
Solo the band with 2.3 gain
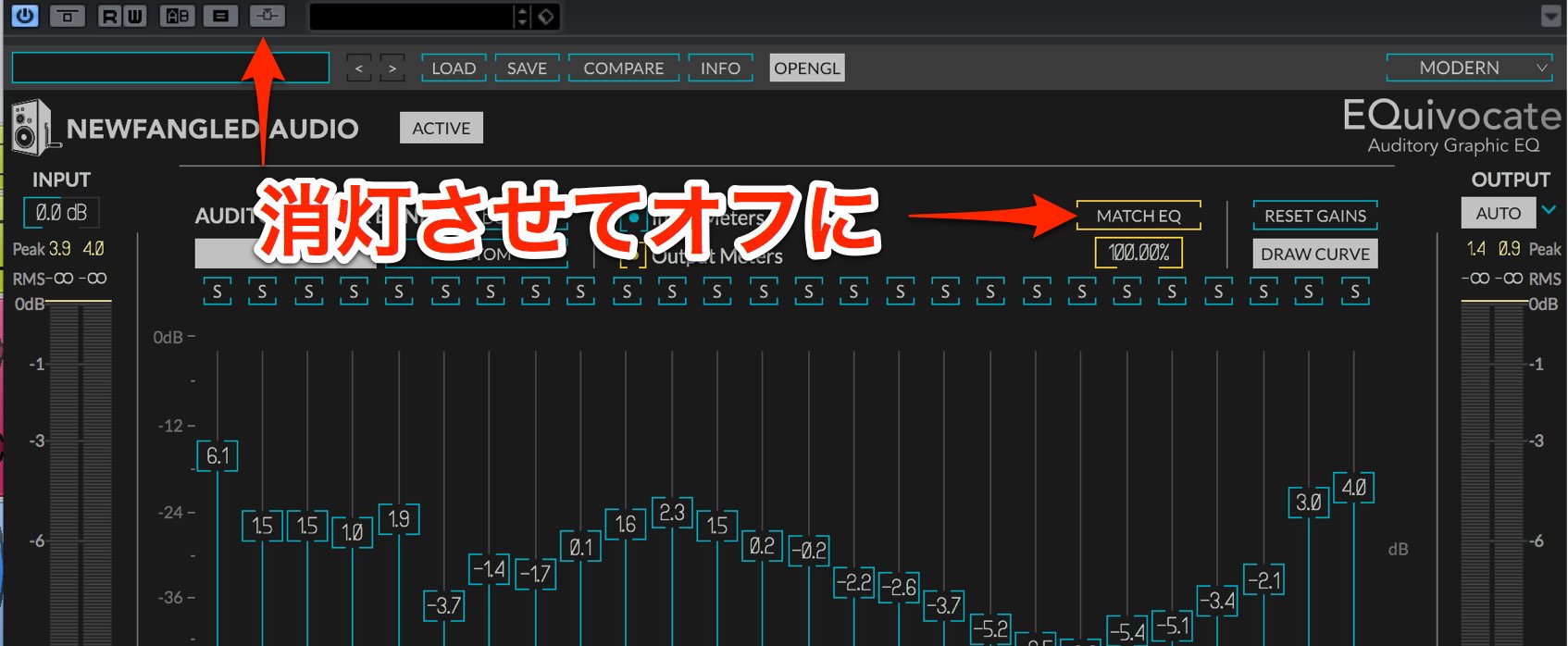click(672, 292)
